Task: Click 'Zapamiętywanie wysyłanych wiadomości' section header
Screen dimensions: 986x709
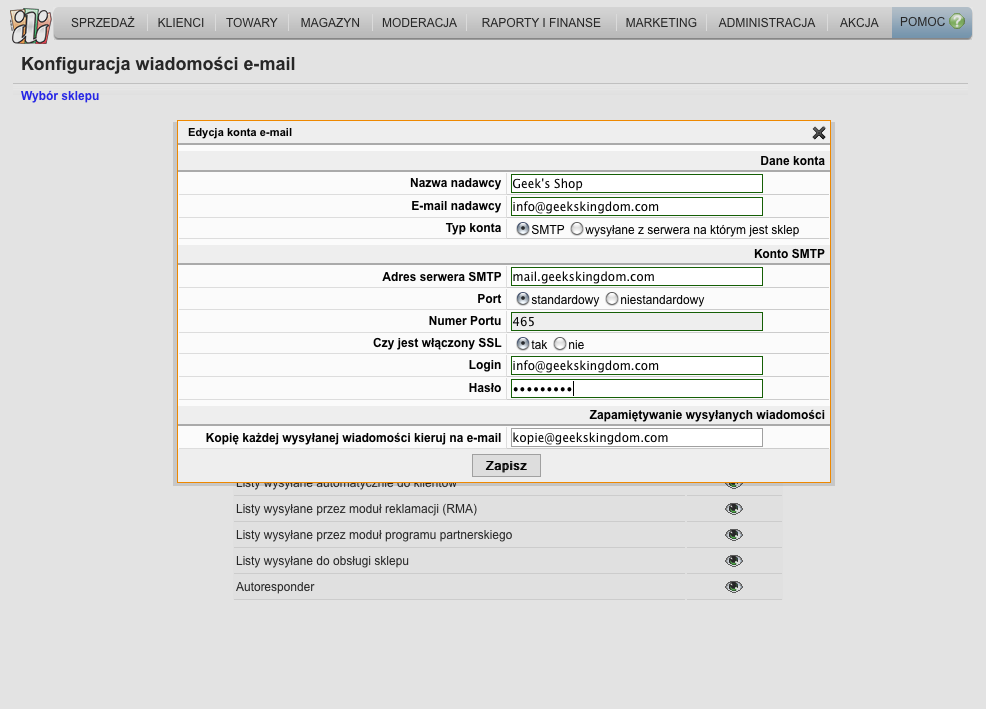Action: point(707,415)
